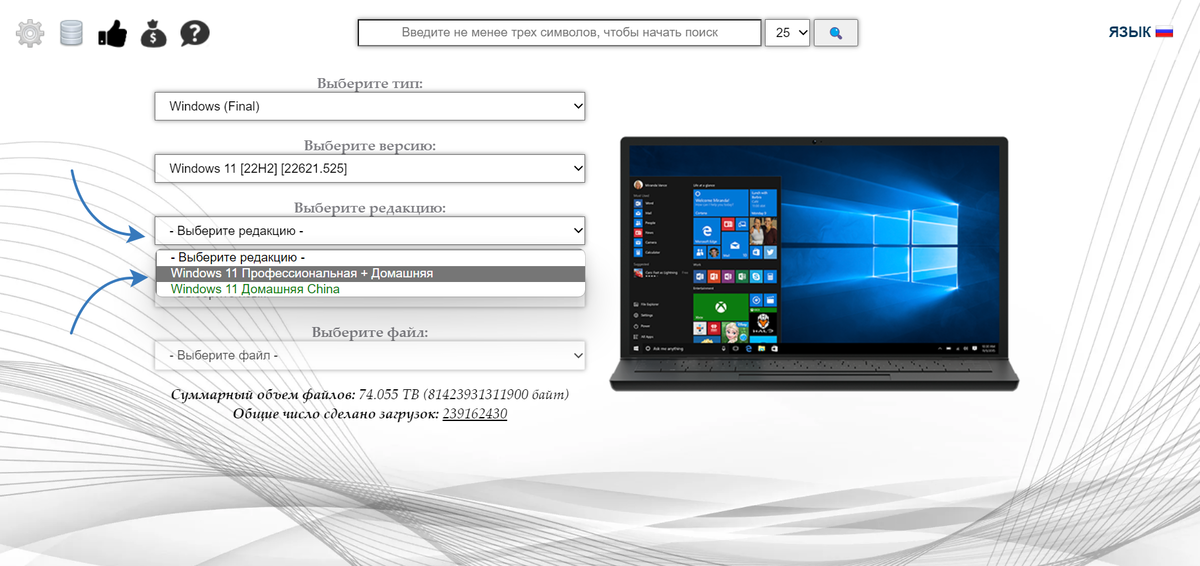Click the 'Суммарный объем файлов' text line
Image resolution: width=1200 pixels, height=566 pixels.
[370, 394]
